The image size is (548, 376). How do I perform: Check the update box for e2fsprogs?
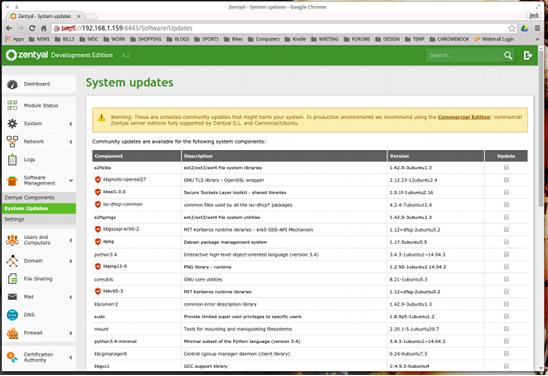tap(506, 217)
